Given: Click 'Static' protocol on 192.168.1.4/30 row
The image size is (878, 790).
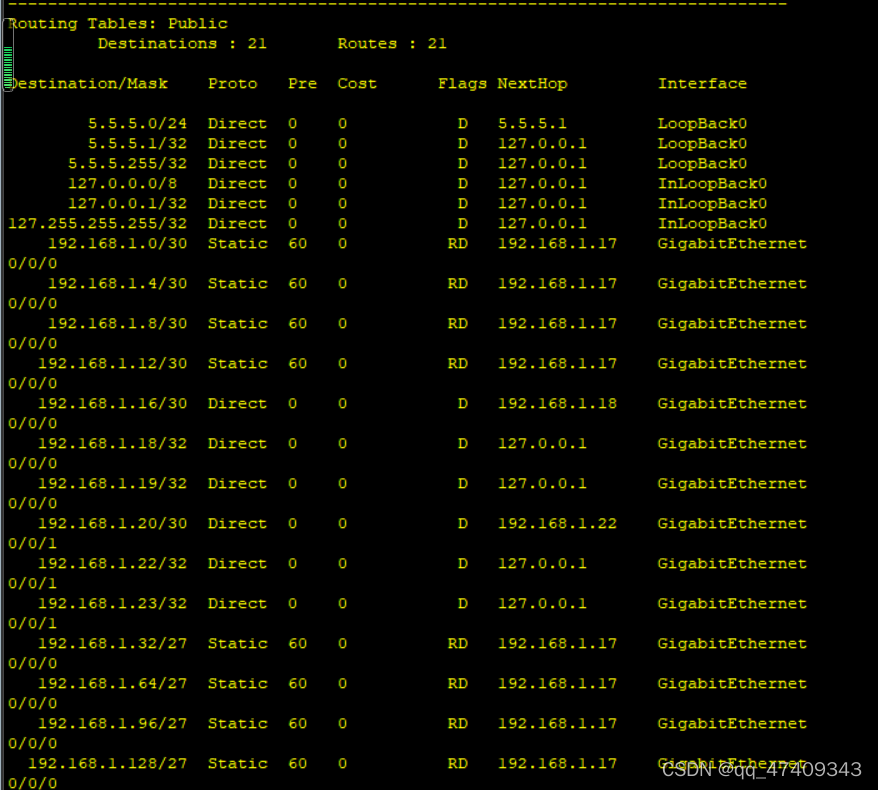Looking at the screenshot, I should click(x=237, y=283).
